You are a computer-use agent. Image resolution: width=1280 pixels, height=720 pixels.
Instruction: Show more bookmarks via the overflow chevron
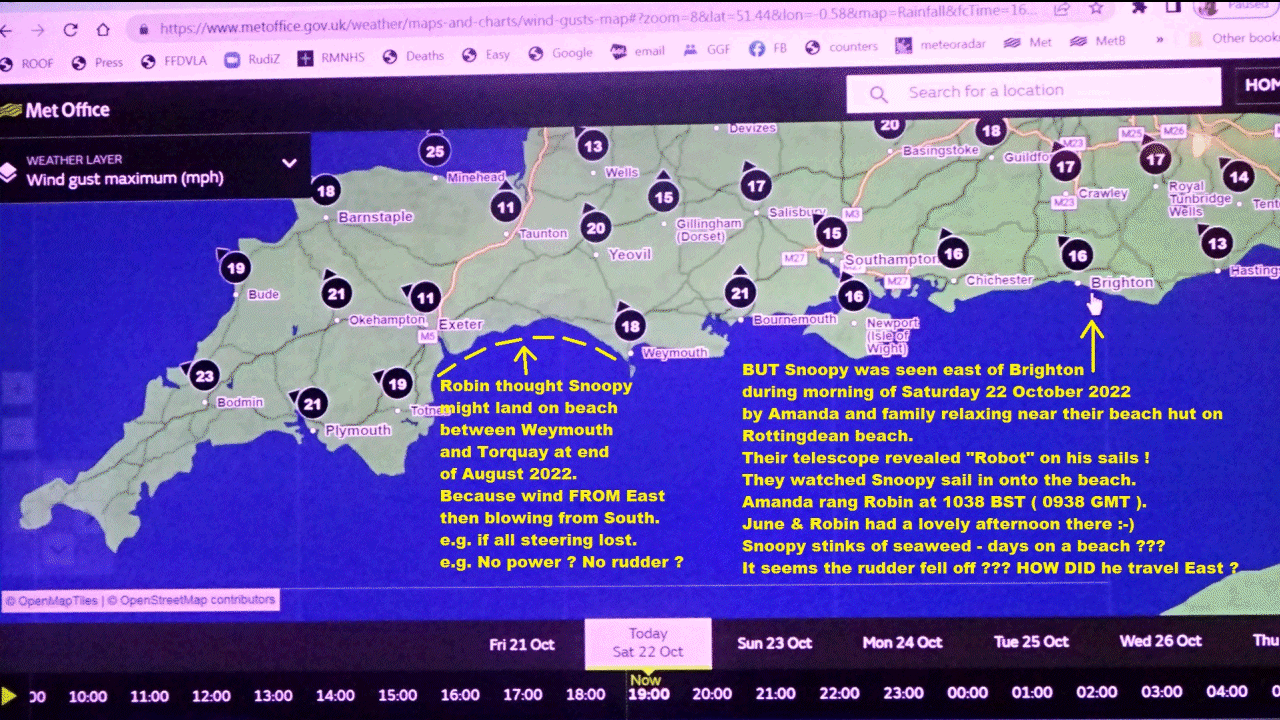click(x=1158, y=40)
